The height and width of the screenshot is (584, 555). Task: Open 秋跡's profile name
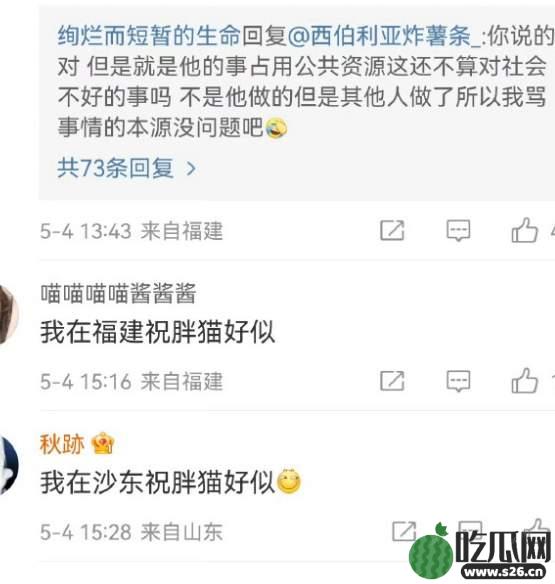pyautogui.click(x=62, y=444)
